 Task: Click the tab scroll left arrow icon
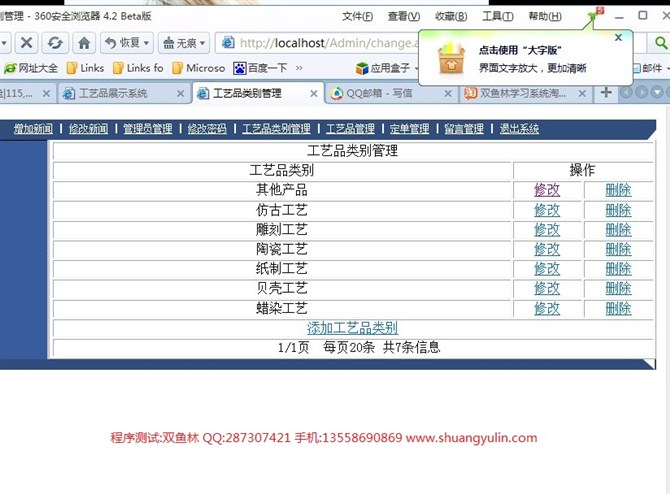click(626, 92)
